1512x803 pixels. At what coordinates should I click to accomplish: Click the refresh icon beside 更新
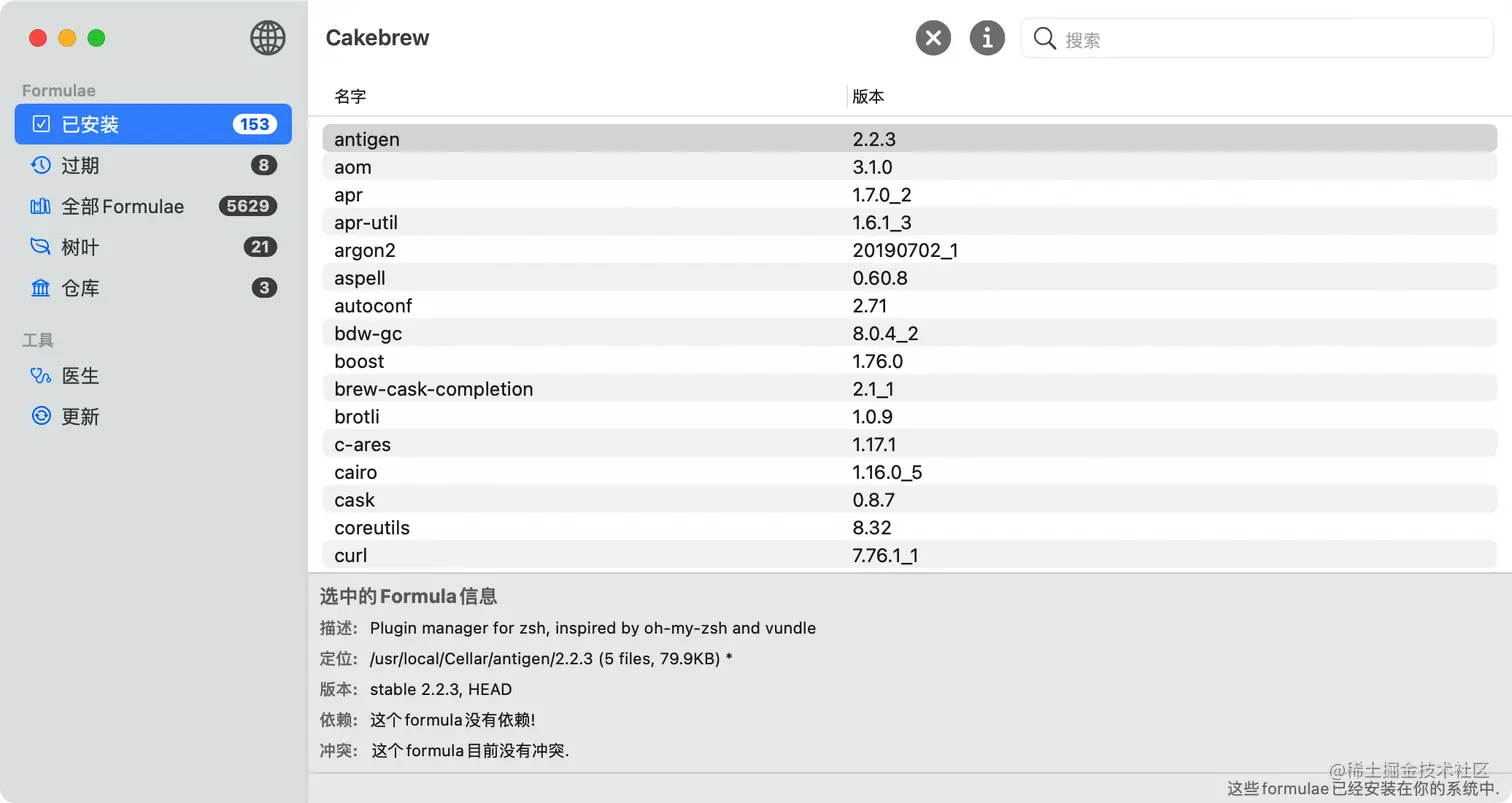pyautogui.click(x=41, y=416)
